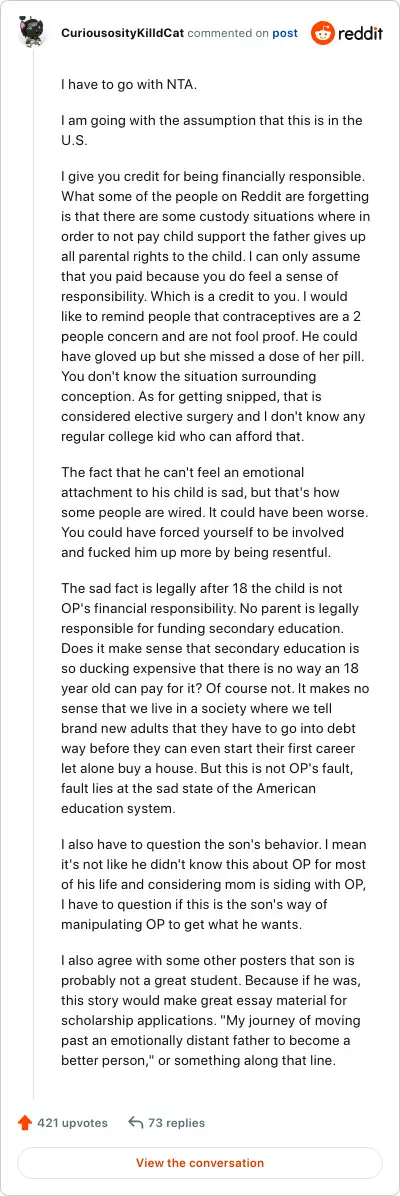Open the original 'post' link
Viewport: 400px width, 1196px height.
pos(285,34)
